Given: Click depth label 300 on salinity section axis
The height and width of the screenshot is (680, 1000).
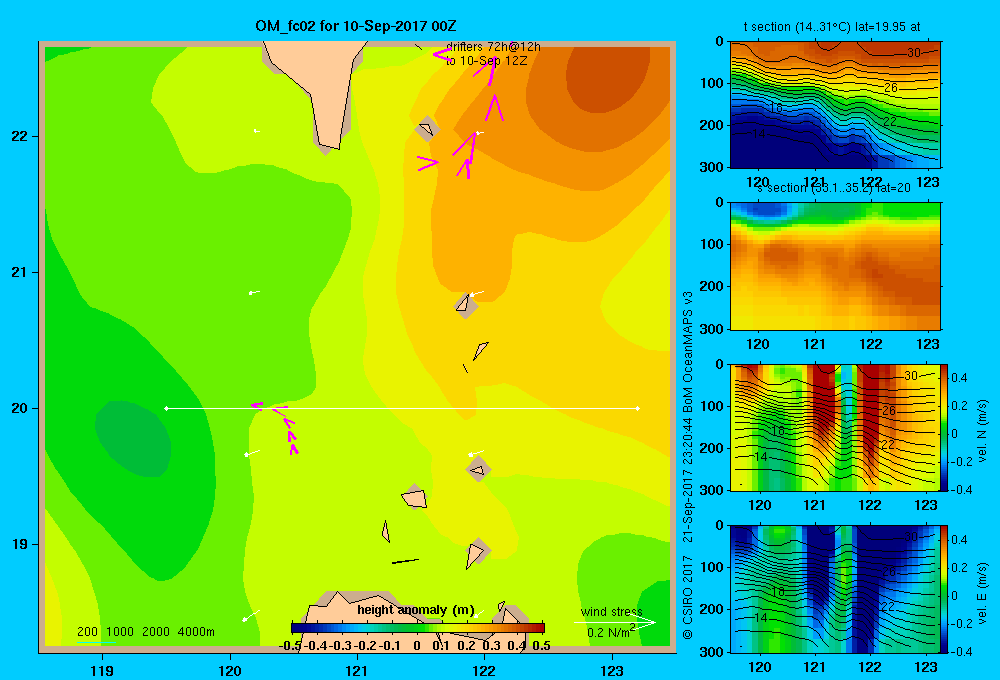Looking at the screenshot, I should point(712,329).
